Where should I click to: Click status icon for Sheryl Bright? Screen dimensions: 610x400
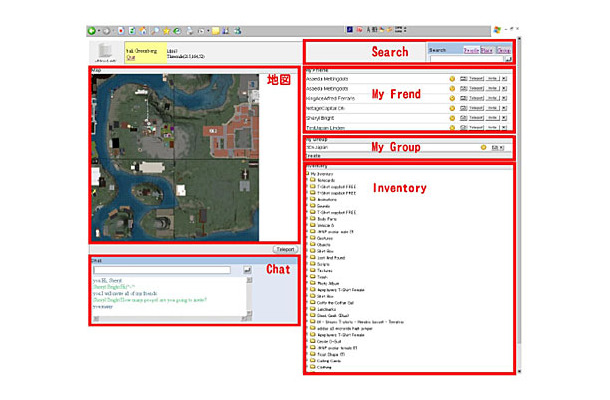pyautogui.click(x=452, y=118)
